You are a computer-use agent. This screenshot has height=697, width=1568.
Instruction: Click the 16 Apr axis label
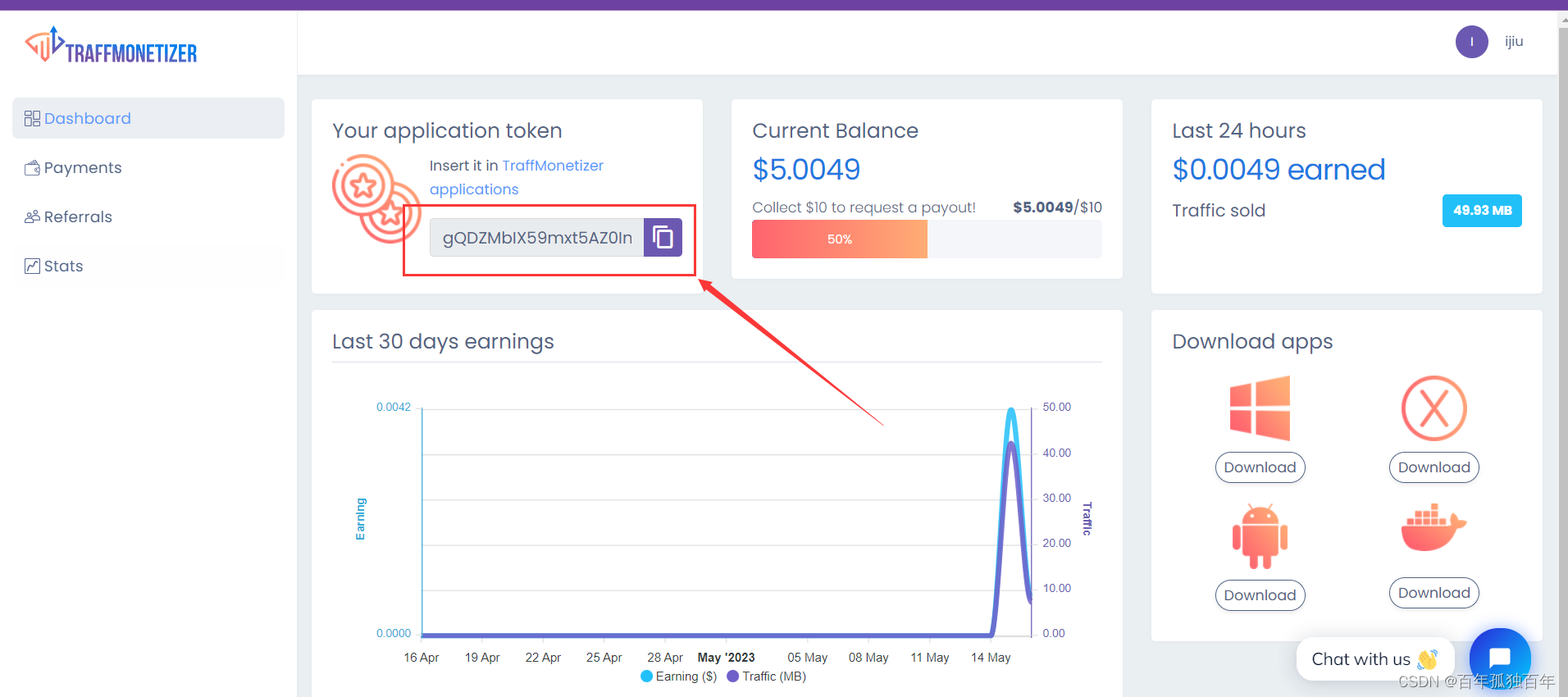point(422,658)
